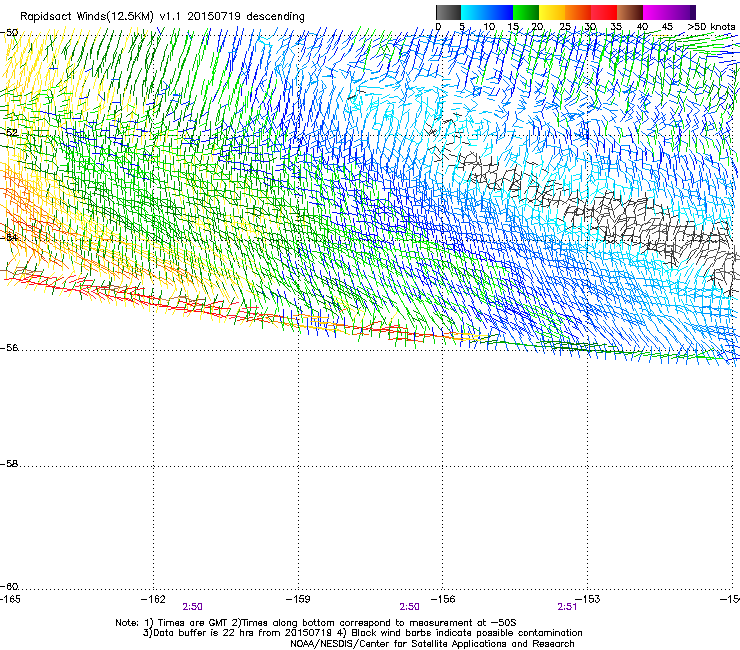
Task: Click the '10' legend scale label
Action: [x=489, y=26]
